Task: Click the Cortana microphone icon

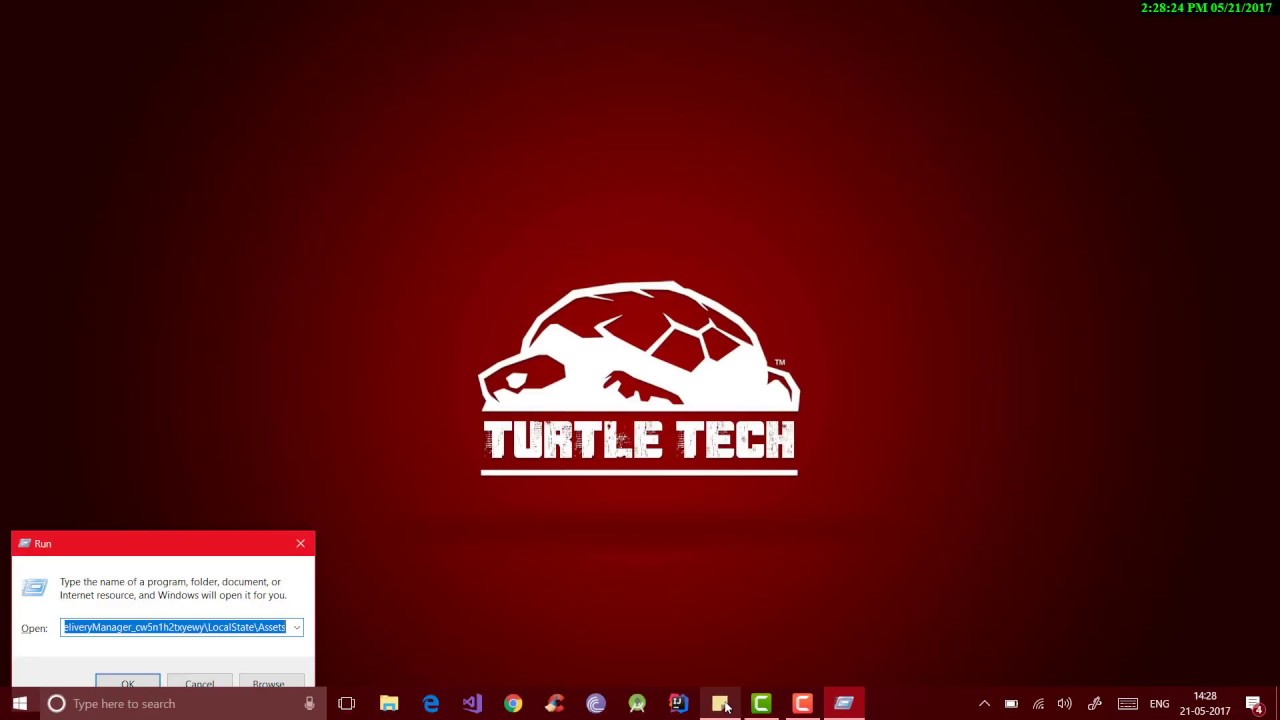Action: click(x=309, y=704)
